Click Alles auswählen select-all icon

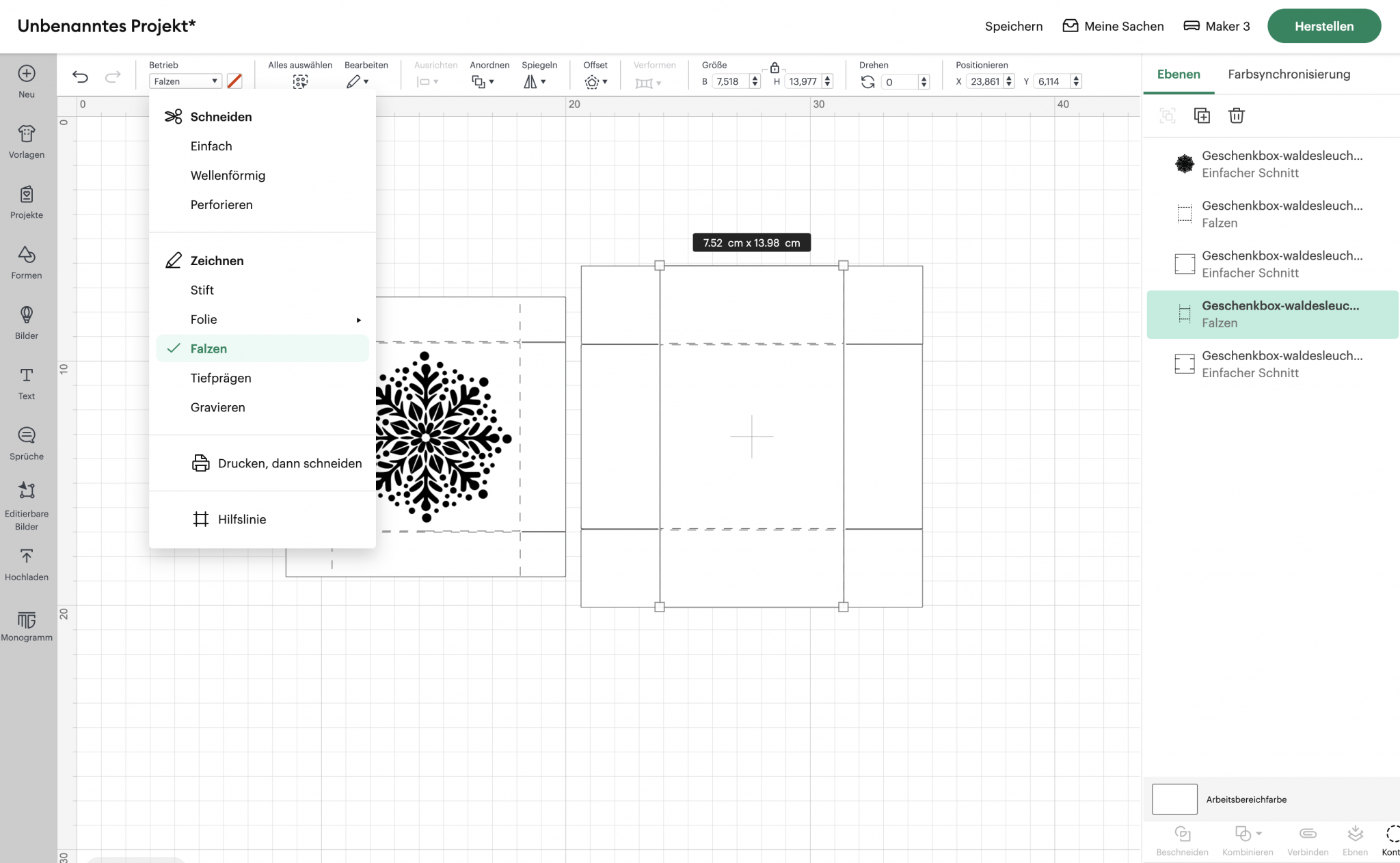point(300,82)
